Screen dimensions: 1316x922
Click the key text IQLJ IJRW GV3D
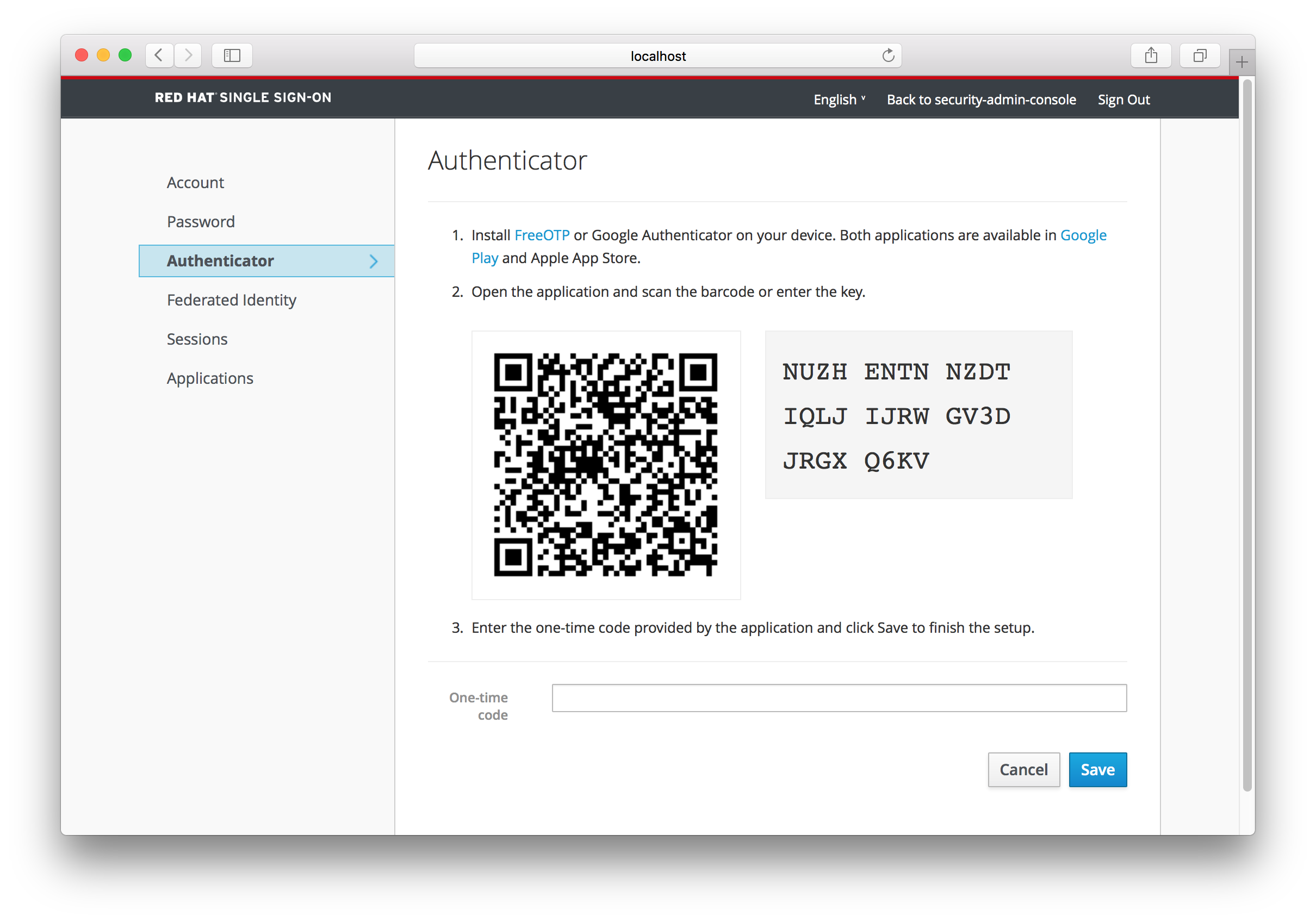tap(896, 416)
